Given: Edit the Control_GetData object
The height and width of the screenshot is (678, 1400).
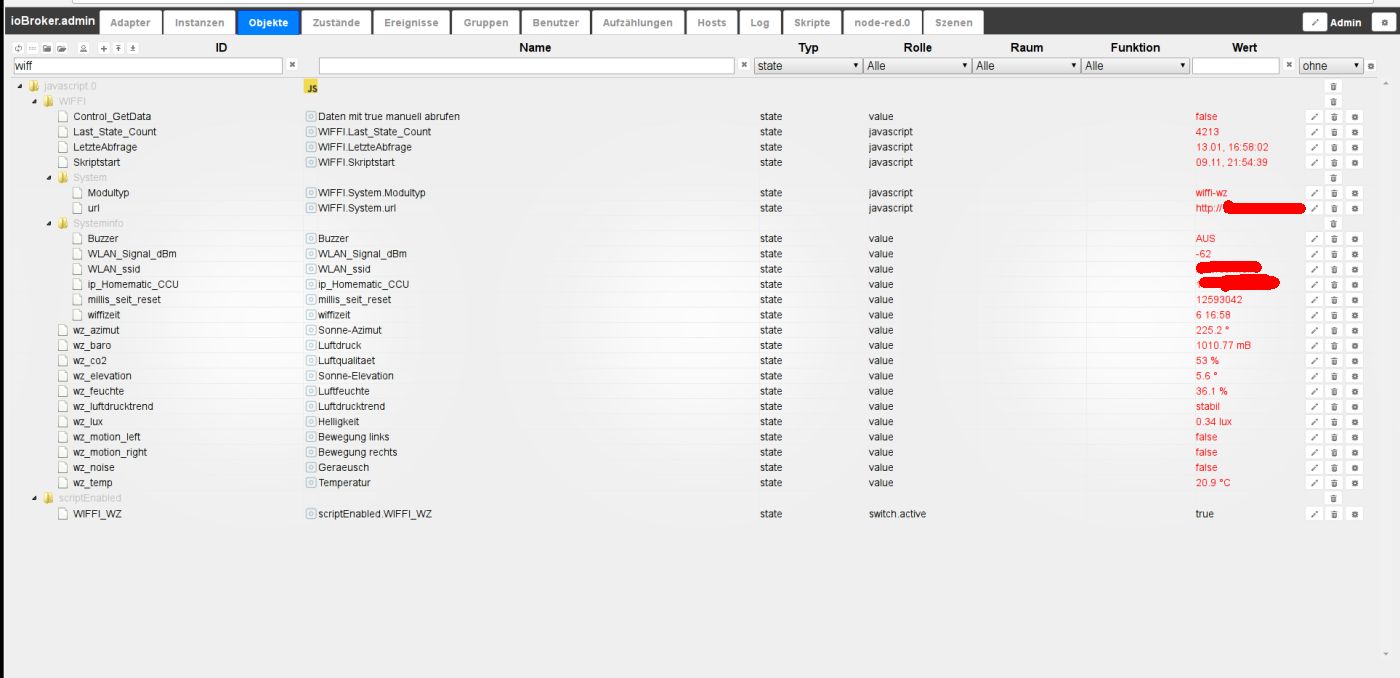Looking at the screenshot, I should point(1315,117).
